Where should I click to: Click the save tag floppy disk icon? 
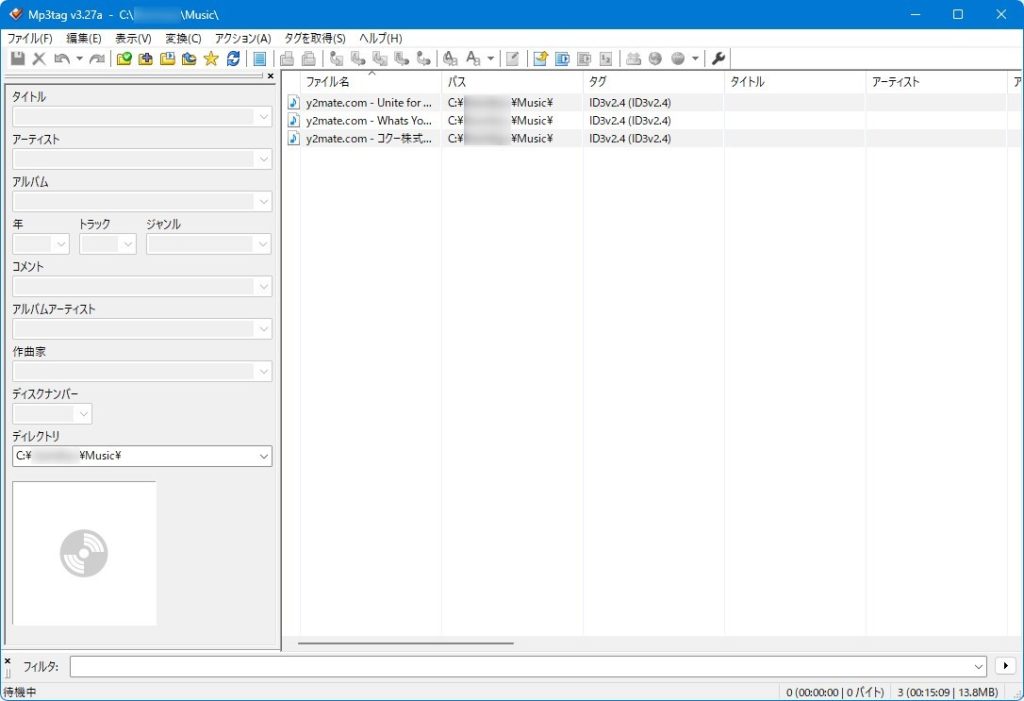[x=18, y=59]
